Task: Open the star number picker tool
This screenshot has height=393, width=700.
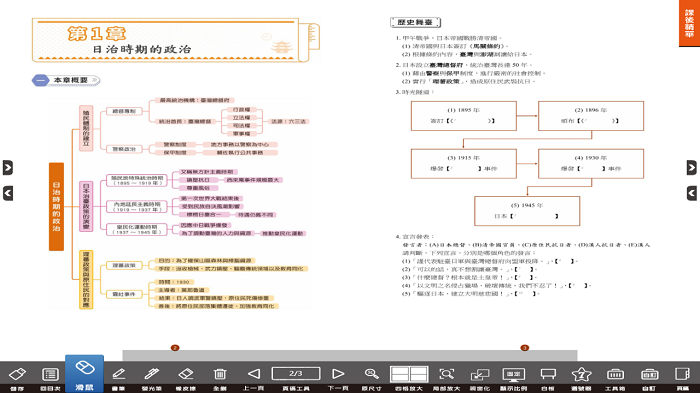Action: [581, 374]
